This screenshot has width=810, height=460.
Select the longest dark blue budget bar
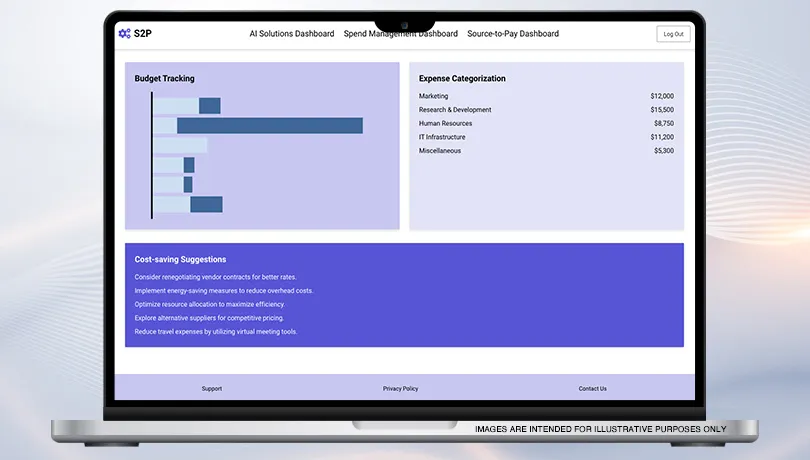click(x=269, y=125)
